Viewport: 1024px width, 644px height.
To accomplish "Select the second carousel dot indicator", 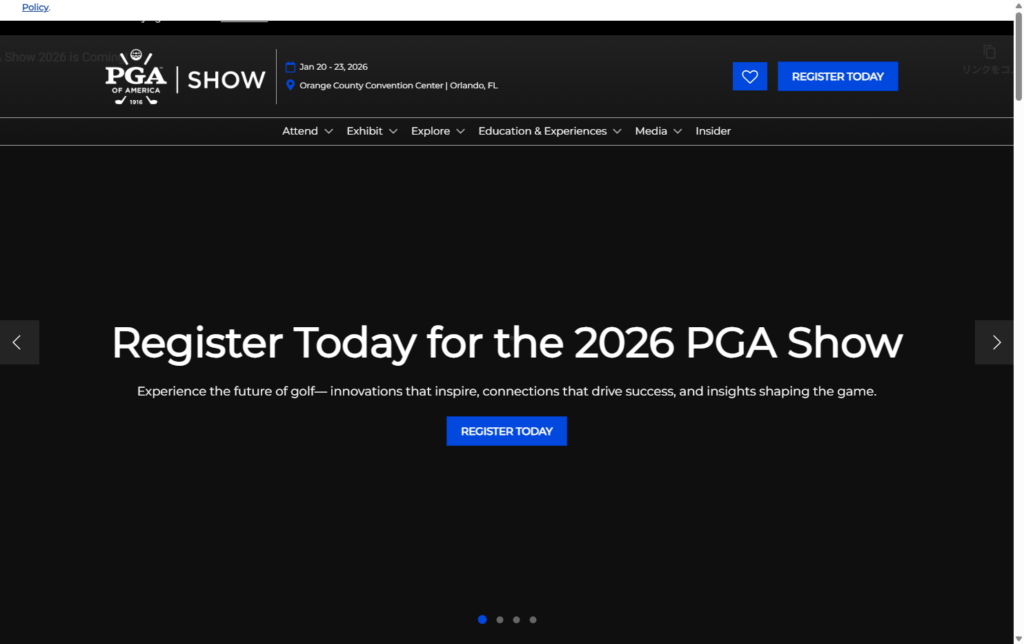I will [499, 619].
